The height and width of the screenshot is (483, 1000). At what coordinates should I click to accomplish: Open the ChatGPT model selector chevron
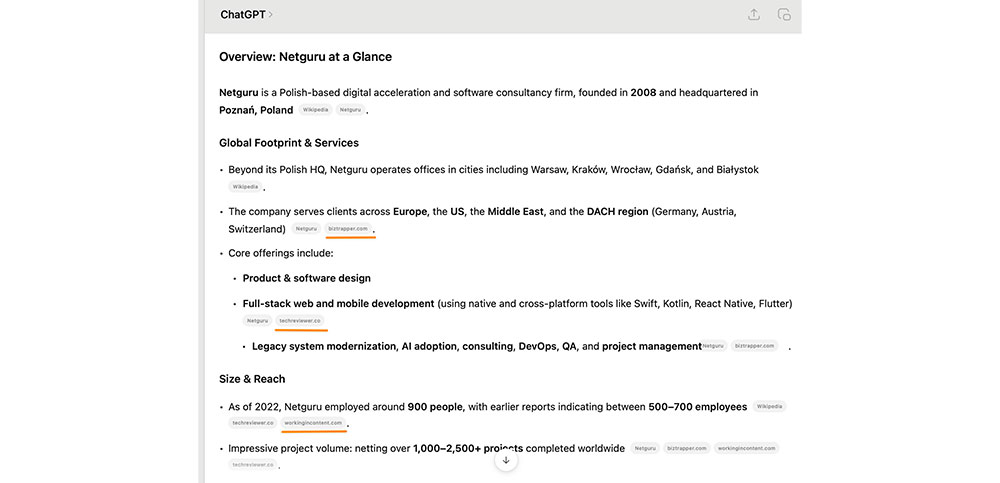[x=271, y=15]
